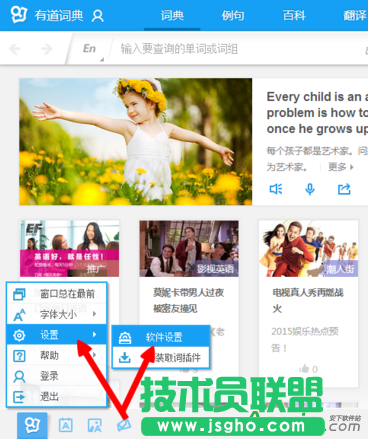Click the exit arrow icon in menu
Screen dimensions: 368x442
(19, 397)
